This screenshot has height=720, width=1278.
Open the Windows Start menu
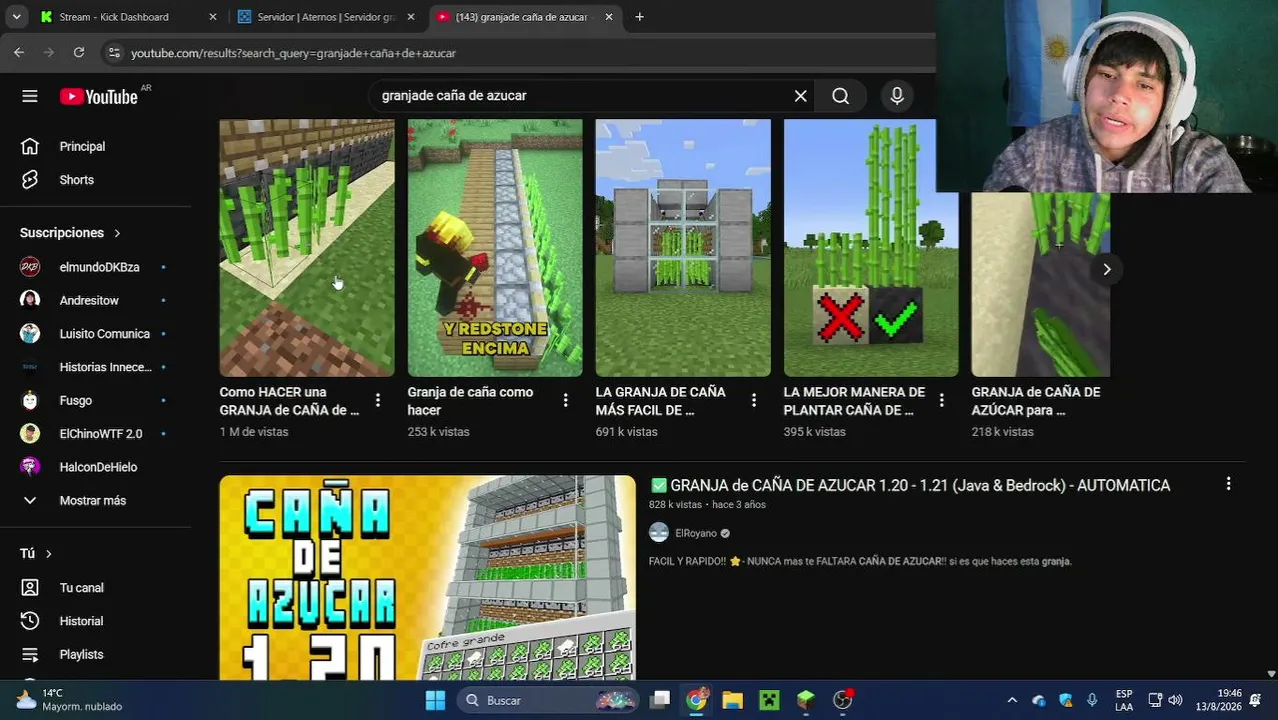coord(435,700)
